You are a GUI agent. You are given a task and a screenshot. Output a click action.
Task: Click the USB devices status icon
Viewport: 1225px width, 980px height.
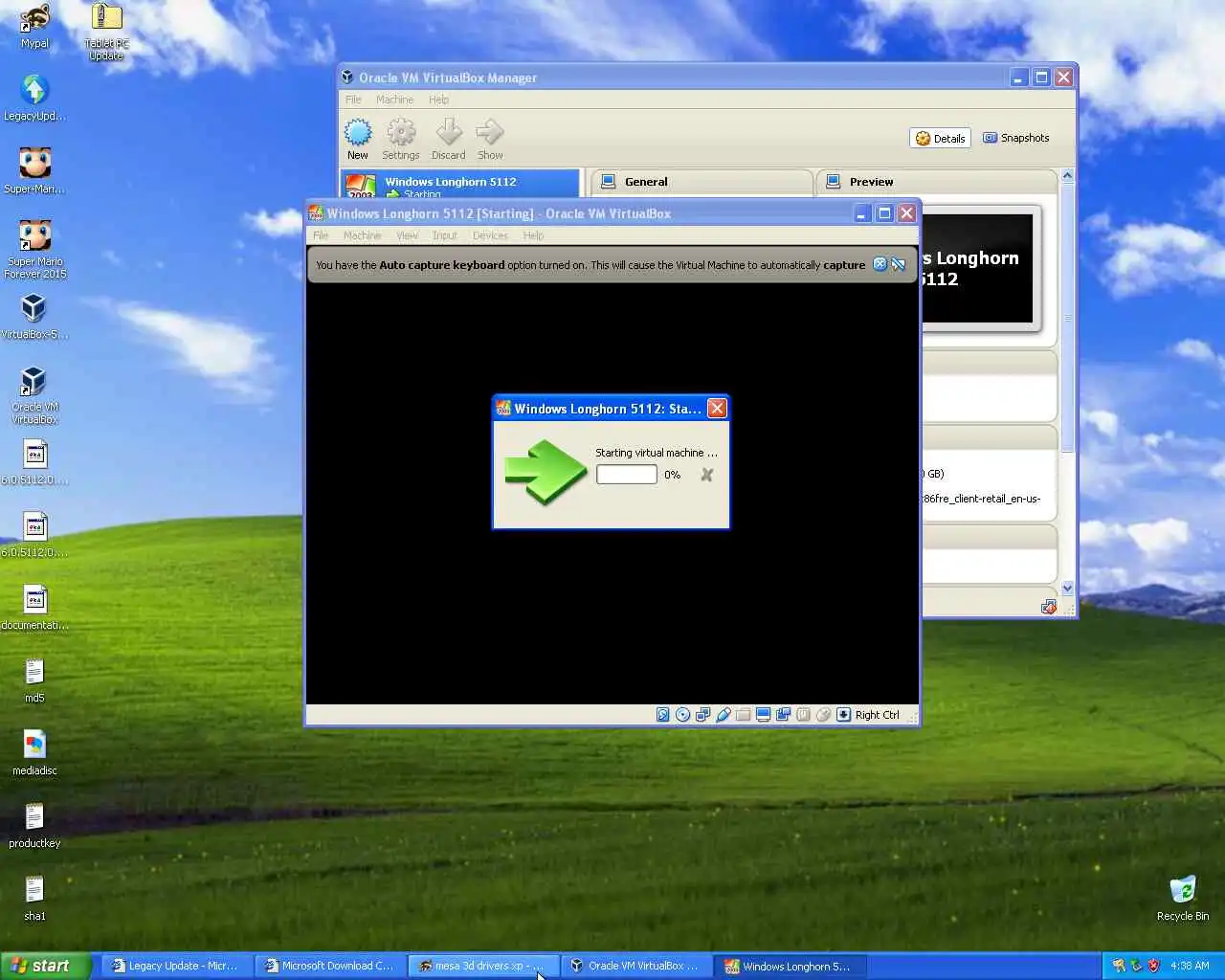(723, 715)
